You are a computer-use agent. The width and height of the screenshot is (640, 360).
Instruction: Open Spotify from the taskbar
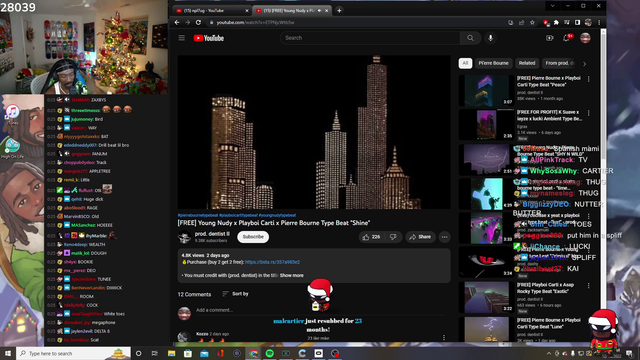(270, 353)
